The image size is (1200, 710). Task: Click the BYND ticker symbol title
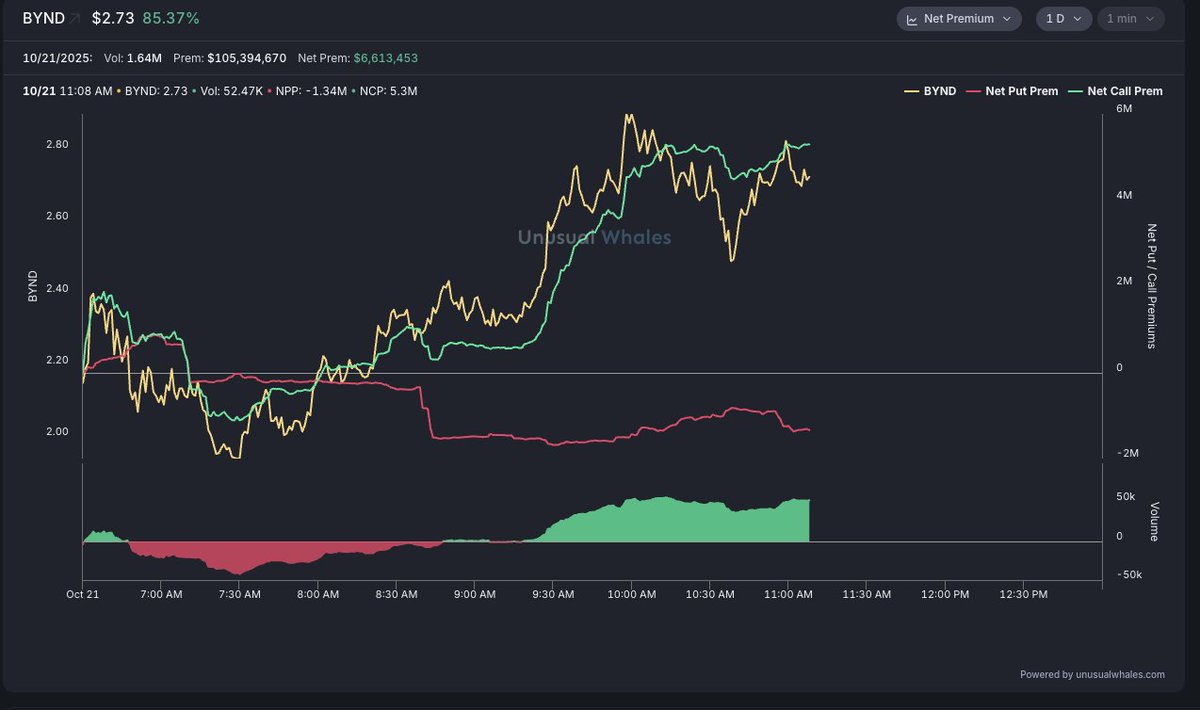[x=43, y=19]
